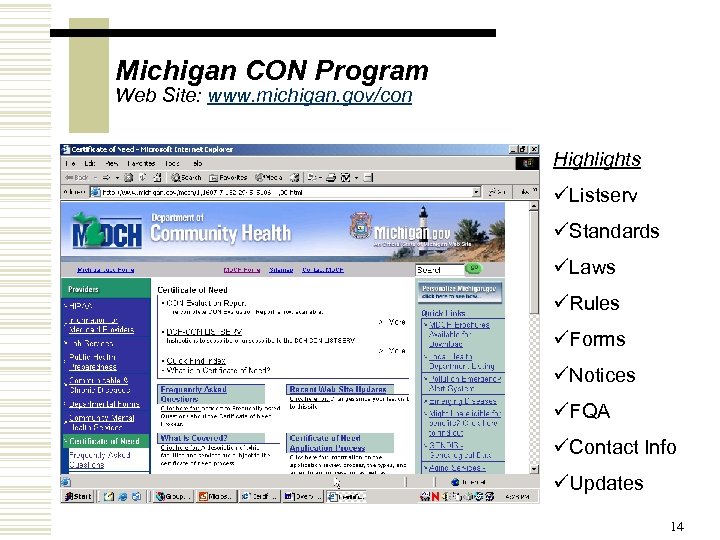Click the Back arrow in IE toolbar
720x540 pixels.
[x=76, y=178]
